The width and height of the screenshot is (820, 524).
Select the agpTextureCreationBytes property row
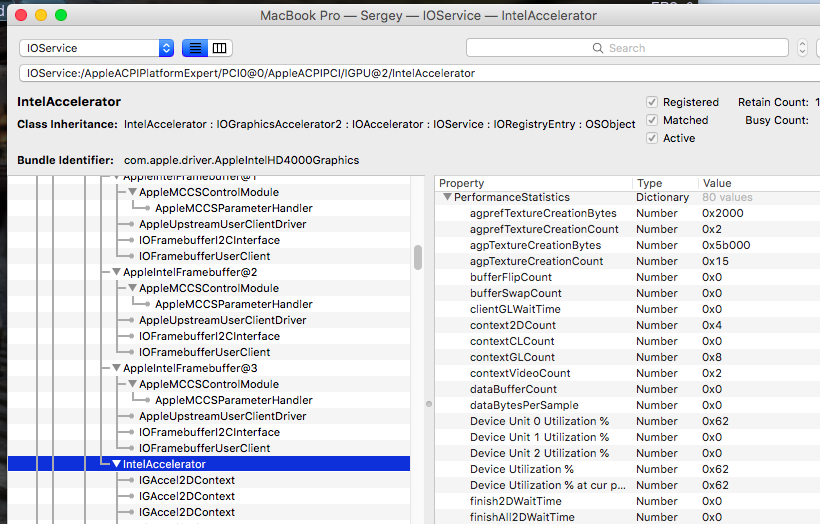click(628, 245)
